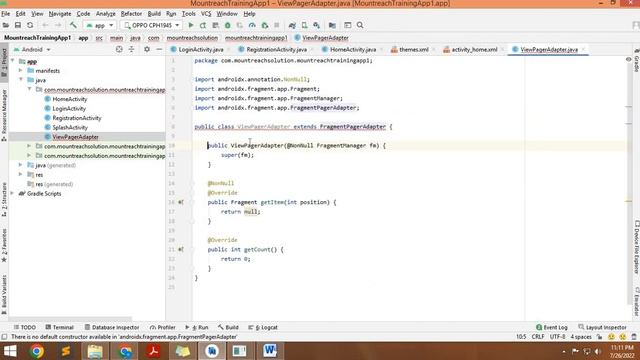Screen dimensions: 640x360
Task: Open the Event Log
Action: [552, 327]
